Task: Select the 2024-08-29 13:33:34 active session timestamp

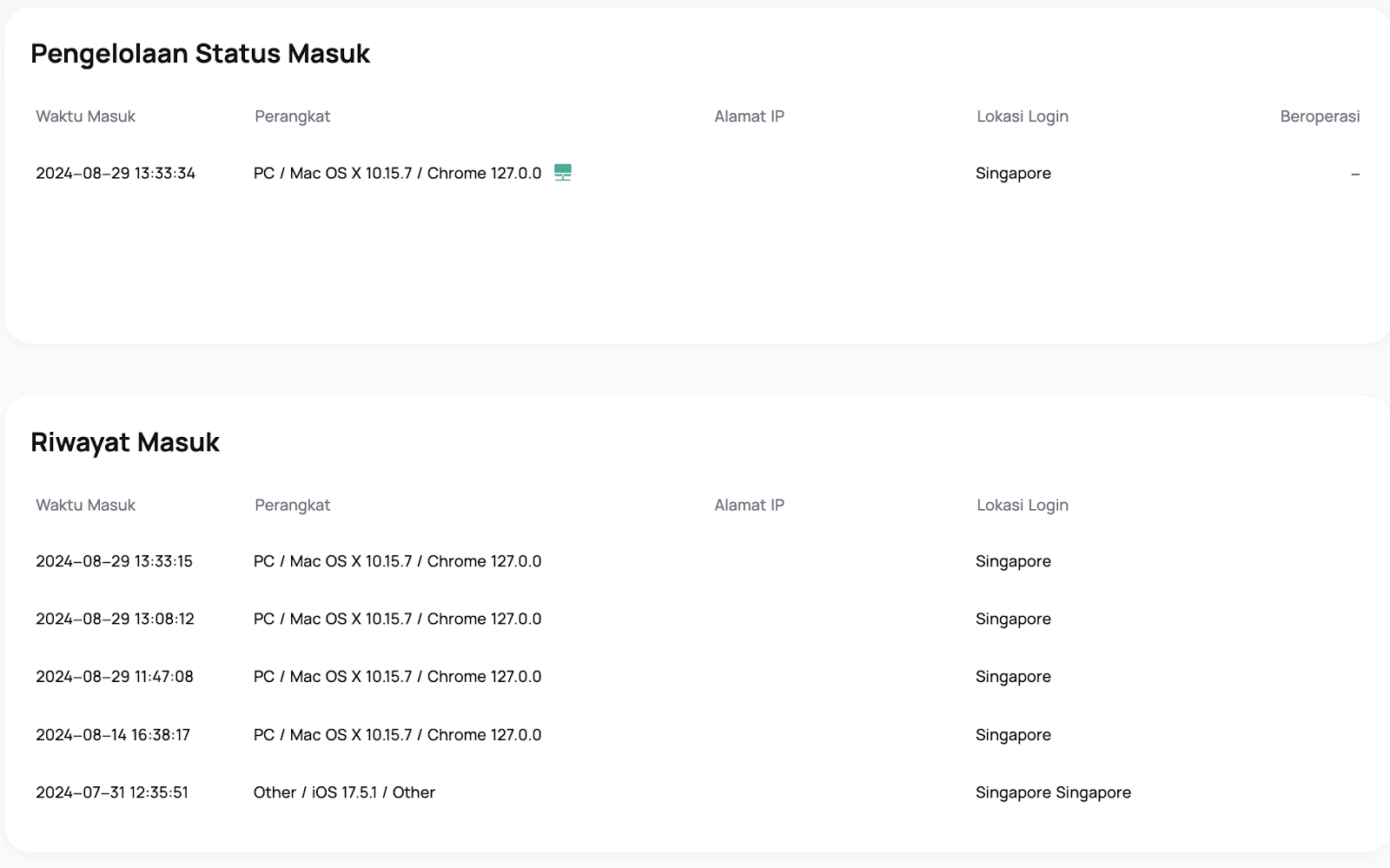Action: tap(116, 173)
